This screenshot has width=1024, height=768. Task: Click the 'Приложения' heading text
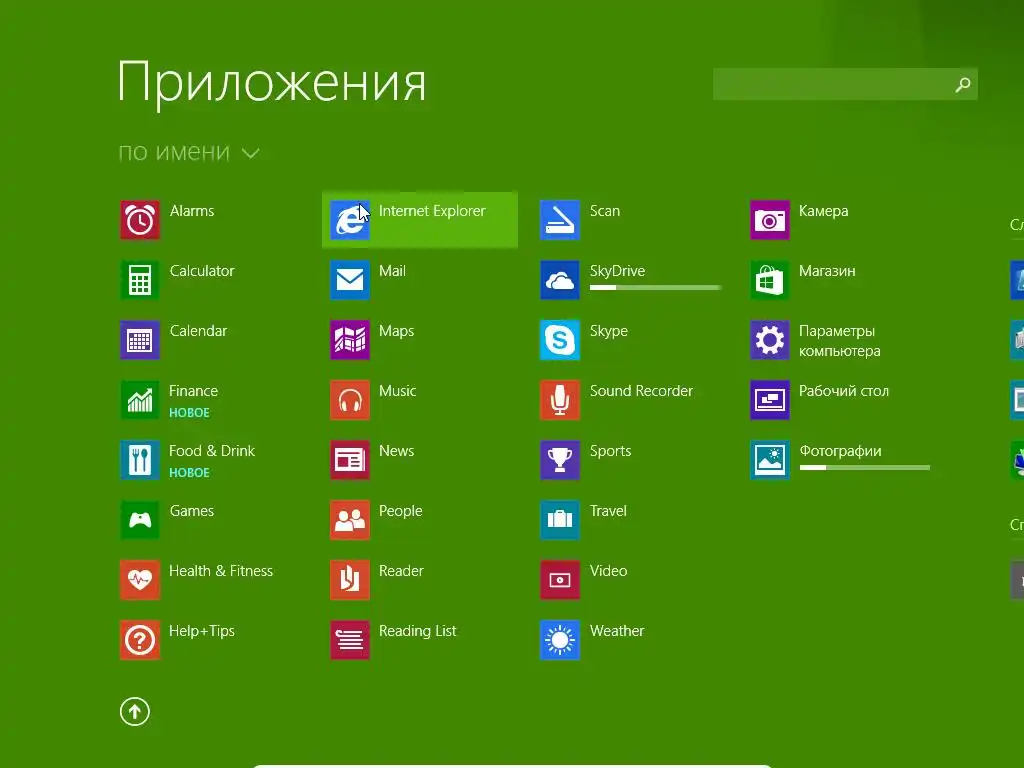click(272, 83)
